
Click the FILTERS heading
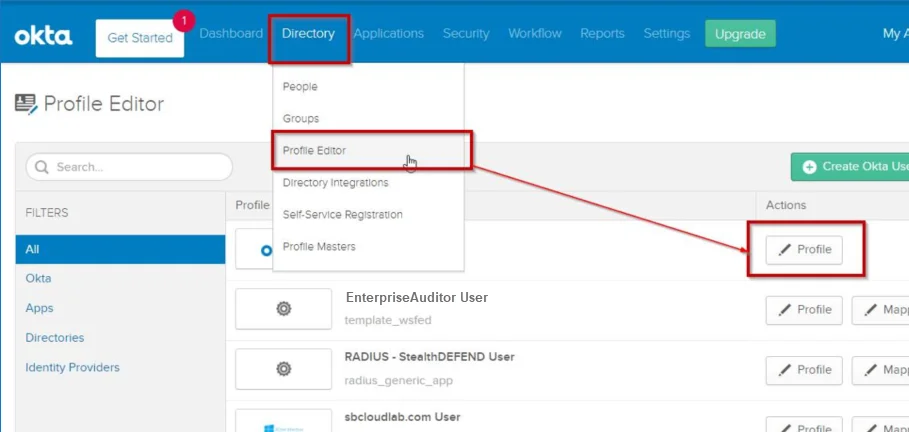pyautogui.click(x=47, y=213)
